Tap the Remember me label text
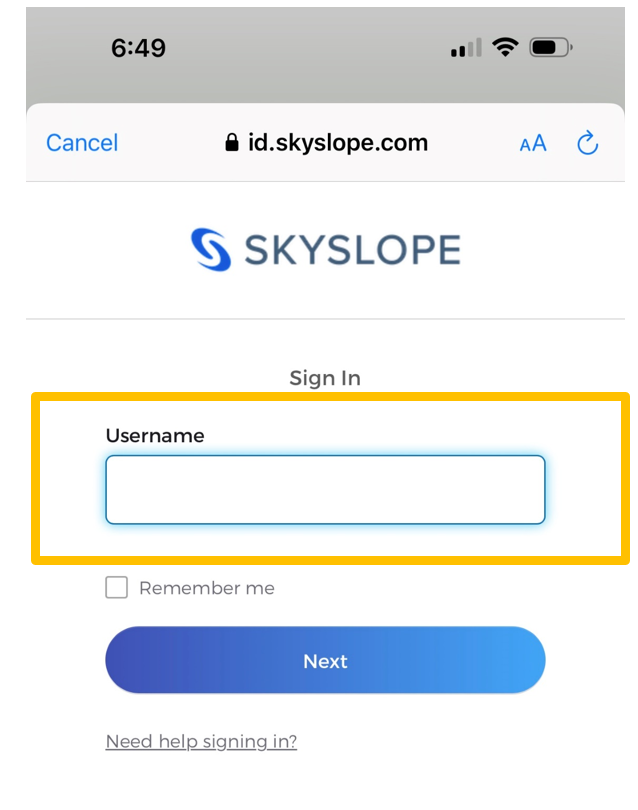The image size is (638, 810). (206, 588)
